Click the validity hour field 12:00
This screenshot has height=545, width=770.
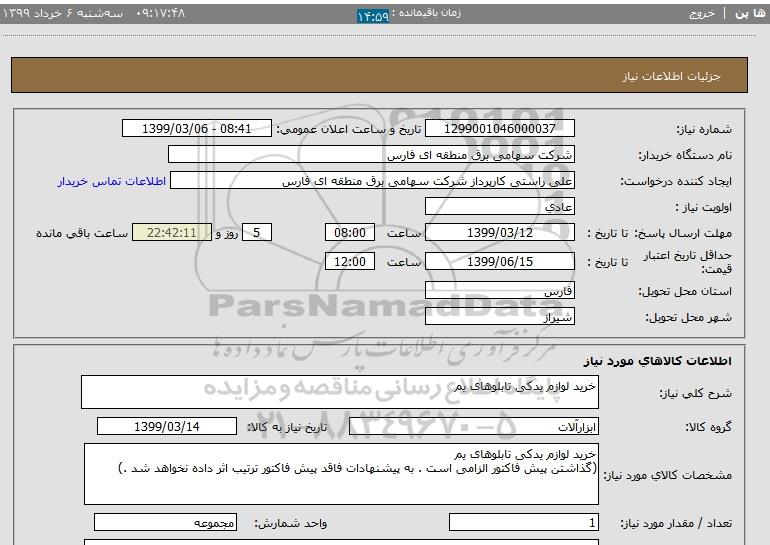[x=350, y=262]
